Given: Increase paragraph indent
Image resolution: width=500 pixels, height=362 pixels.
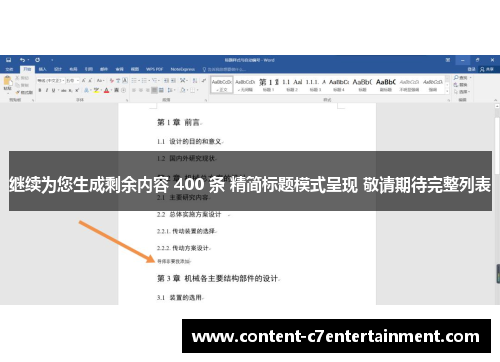Looking at the screenshot, I should pos(173,80).
